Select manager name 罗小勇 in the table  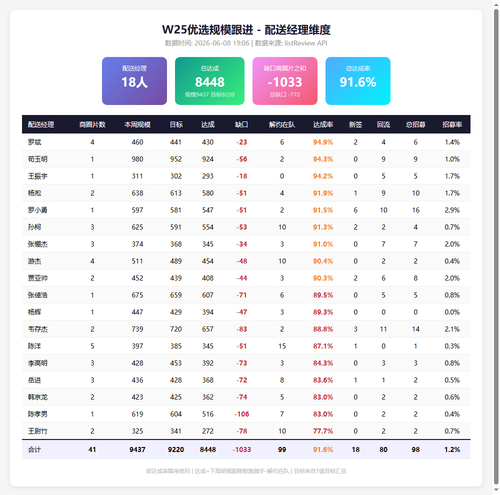(38, 210)
